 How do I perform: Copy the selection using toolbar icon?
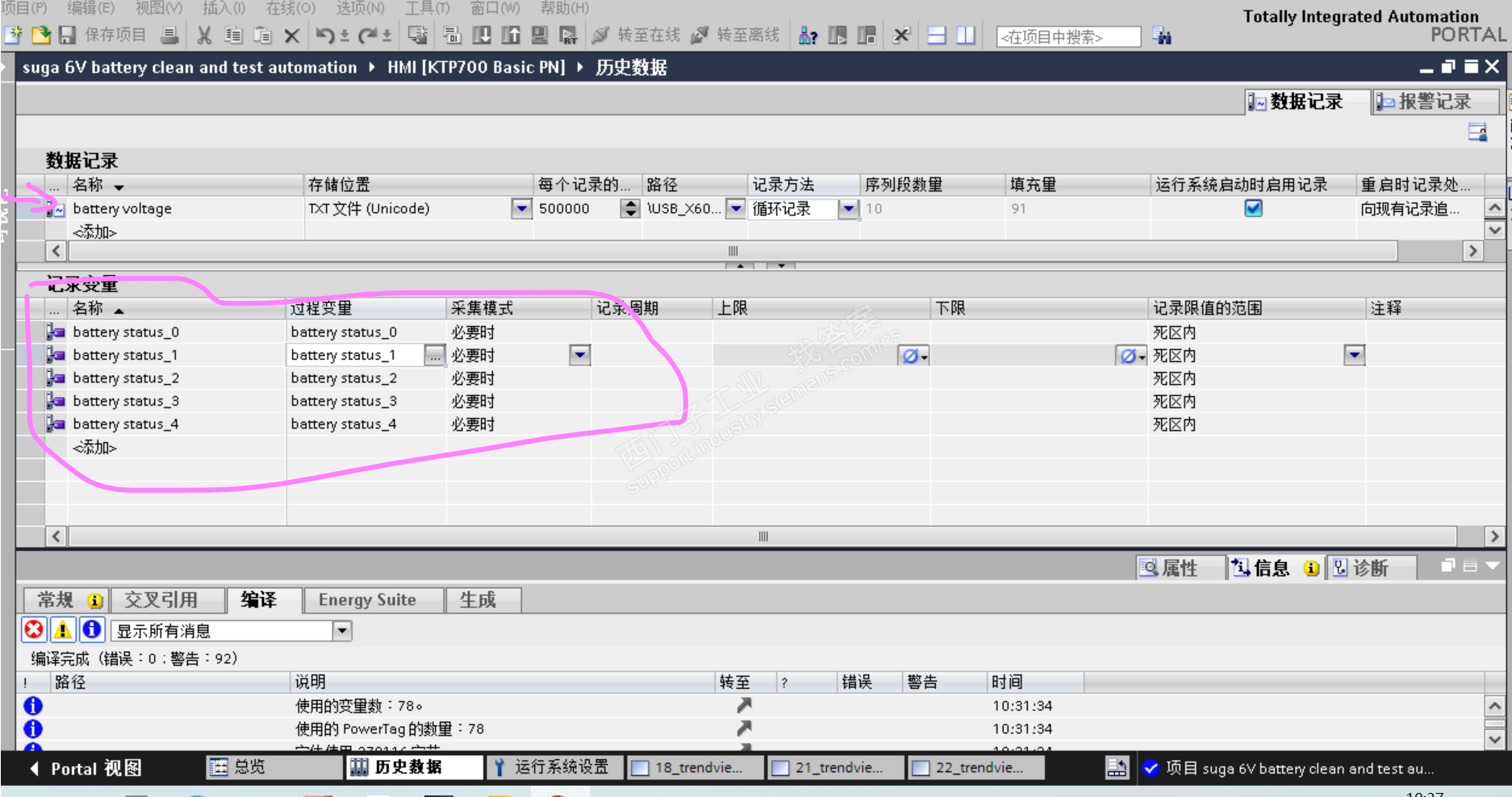point(233,35)
